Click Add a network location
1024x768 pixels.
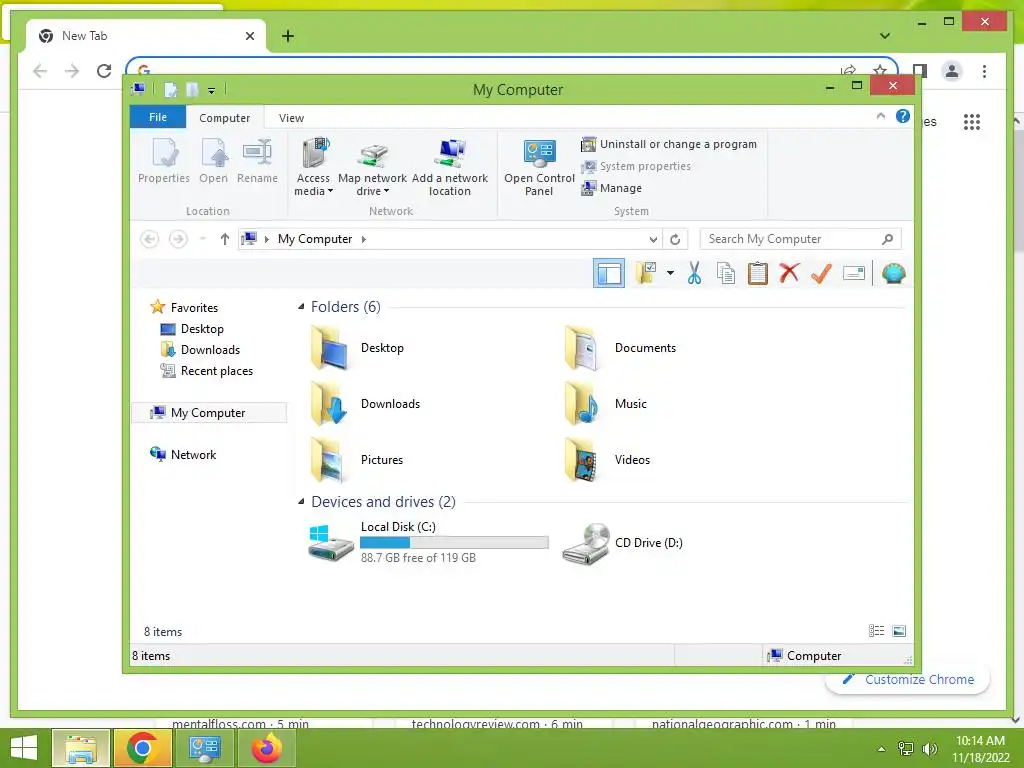450,167
